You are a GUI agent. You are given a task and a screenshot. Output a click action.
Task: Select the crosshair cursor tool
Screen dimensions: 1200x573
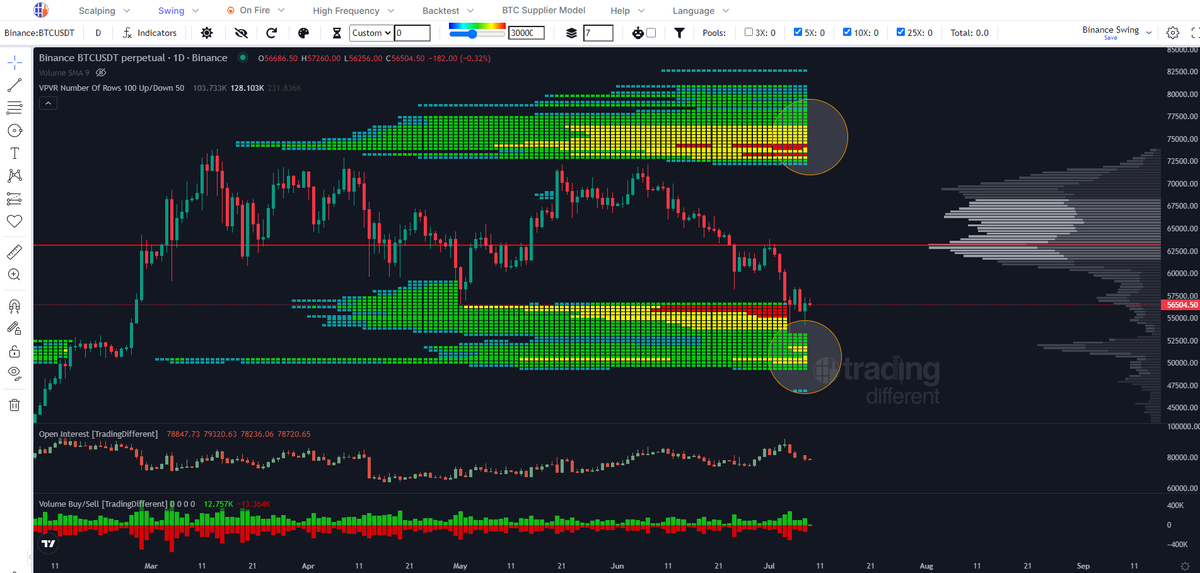tap(15, 62)
